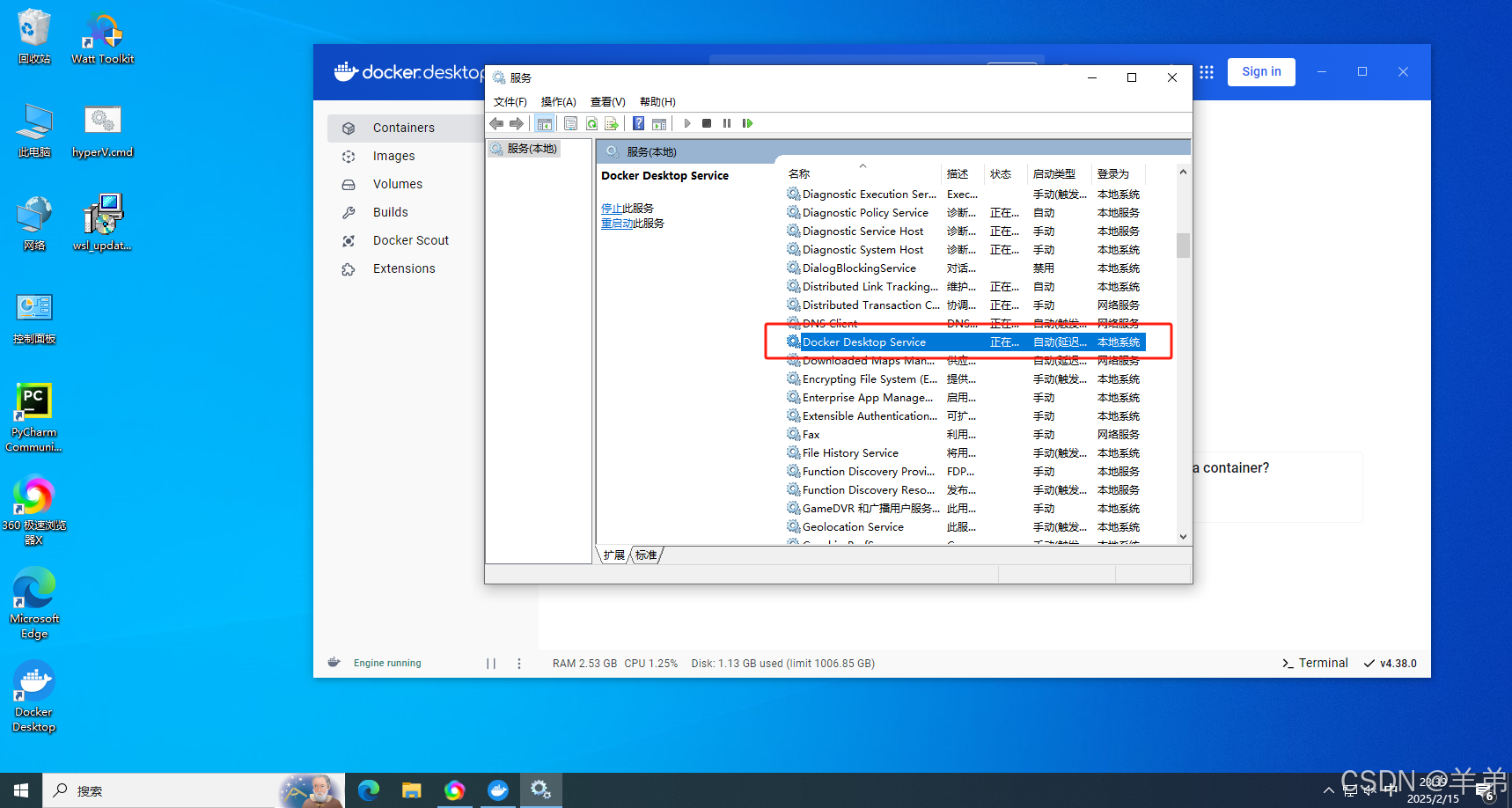
Task: Select Distributed Link Tracking row
Action: pyautogui.click(x=965, y=287)
